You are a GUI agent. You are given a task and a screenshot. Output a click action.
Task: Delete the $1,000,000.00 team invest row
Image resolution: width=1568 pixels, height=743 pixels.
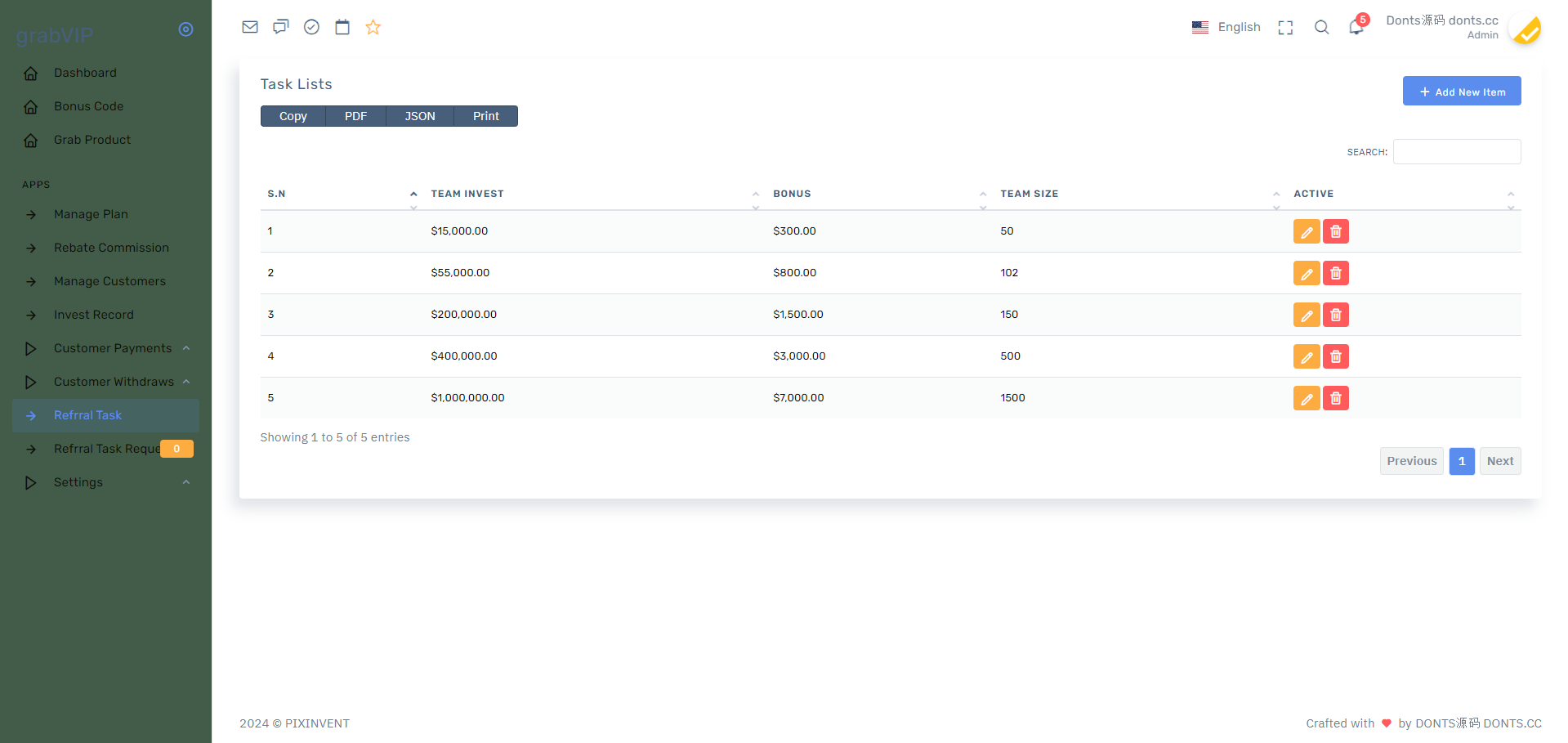tap(1336, 398)
